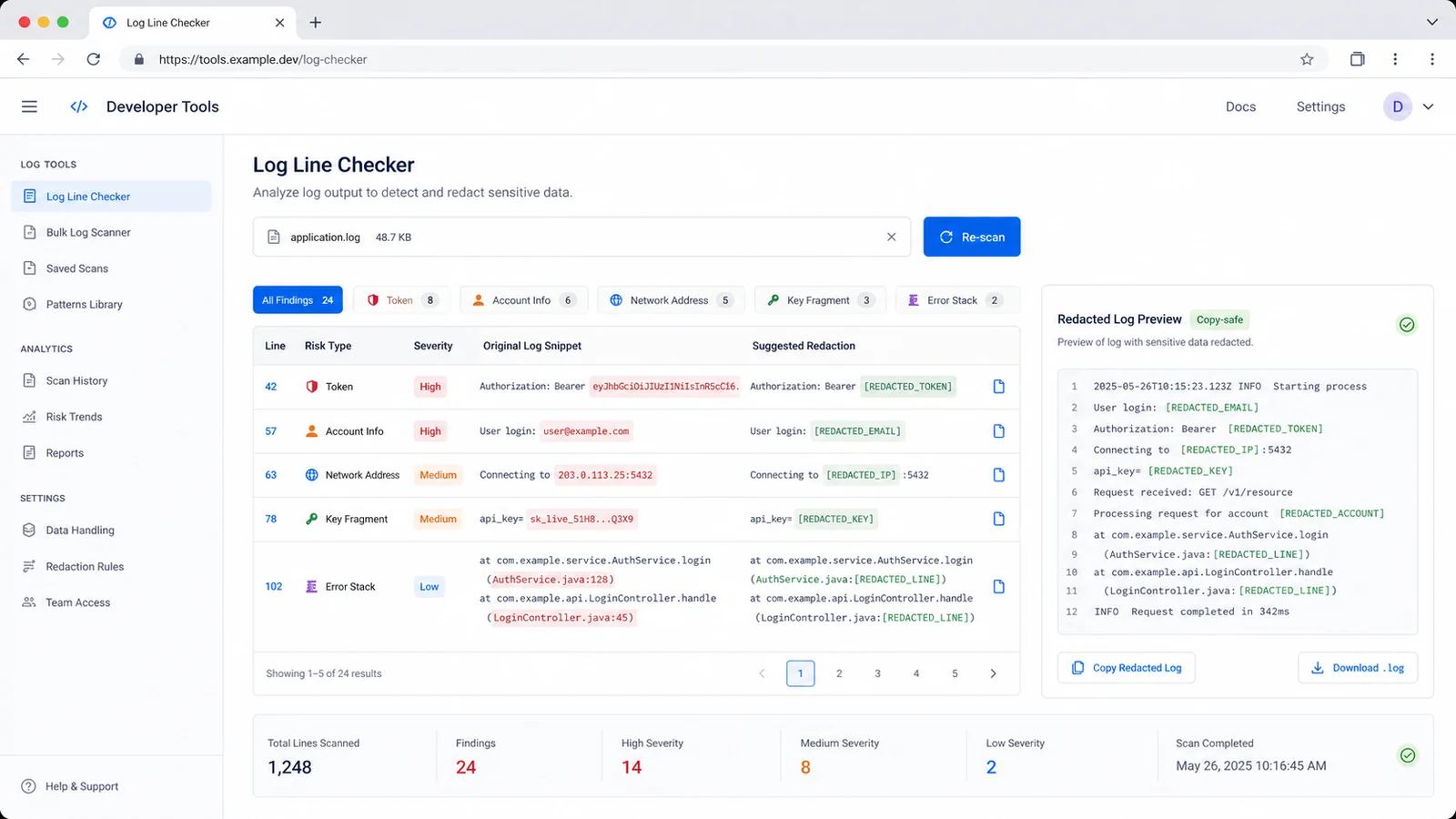The height and width of the screenshot is (819, 1456).
Task: Expand the user account chevron
Action: tap(1428, 106)
